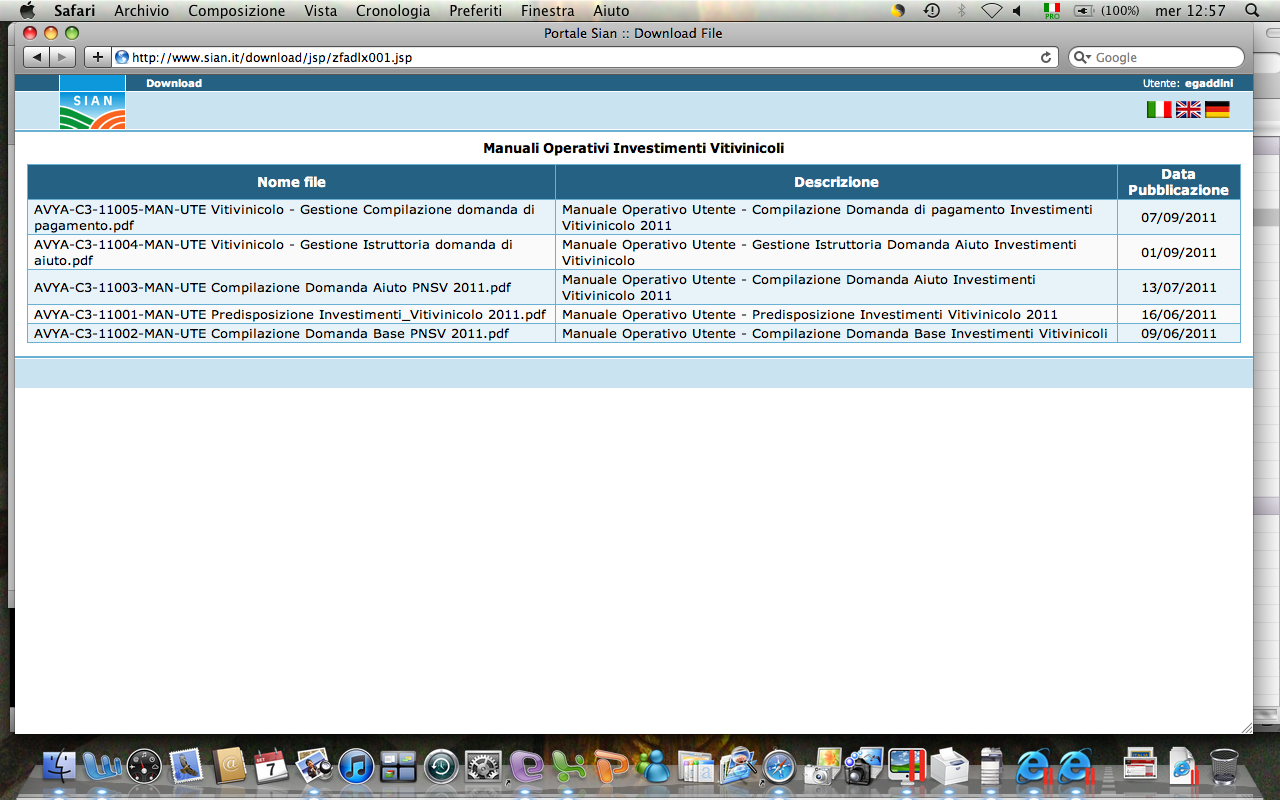Click the Download link in the header
1280x800 pixels.
tap(174, 83)
